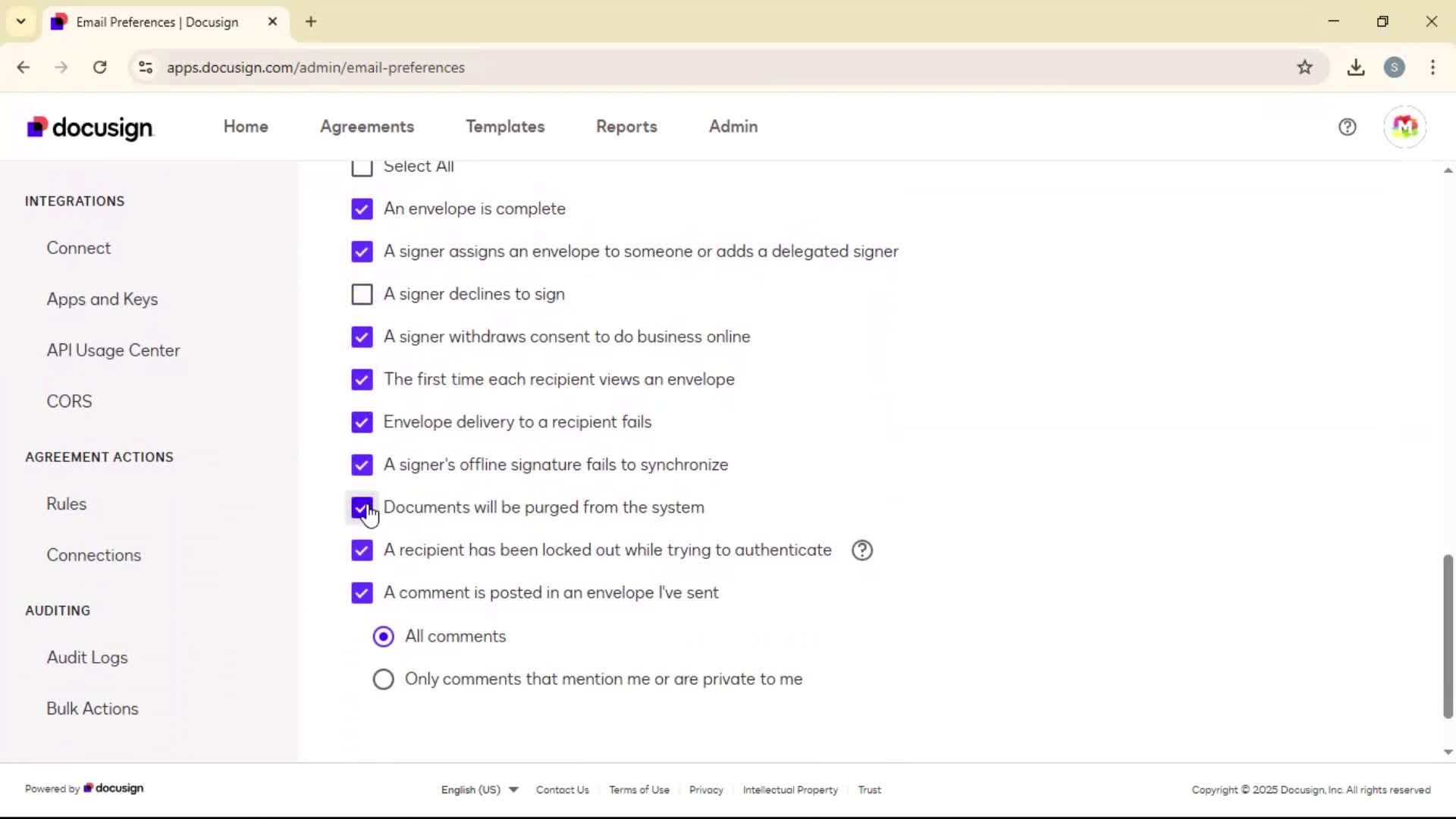Select All comments radio button
This screenshot has width=1456, height=819.
pyautogui.click(x=383, y=636)
